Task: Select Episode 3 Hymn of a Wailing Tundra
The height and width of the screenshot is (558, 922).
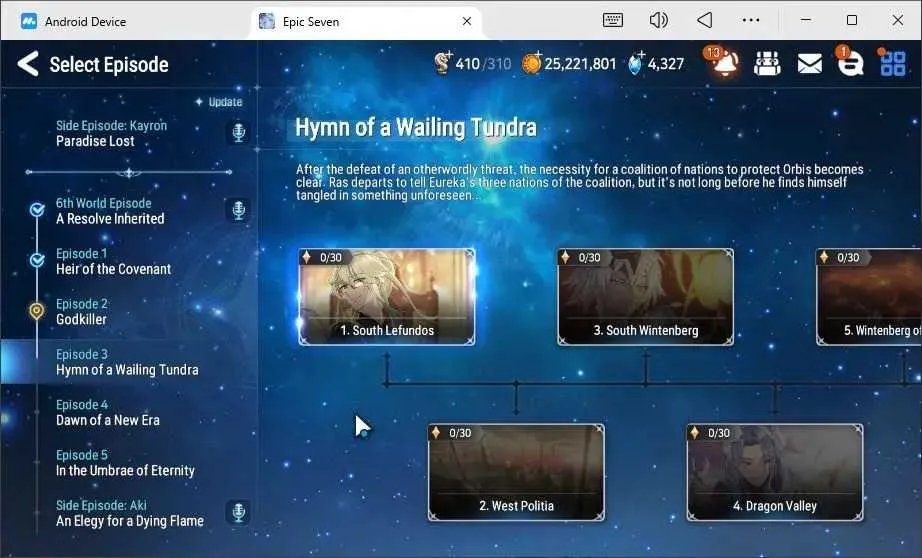Action: (129, 362)
